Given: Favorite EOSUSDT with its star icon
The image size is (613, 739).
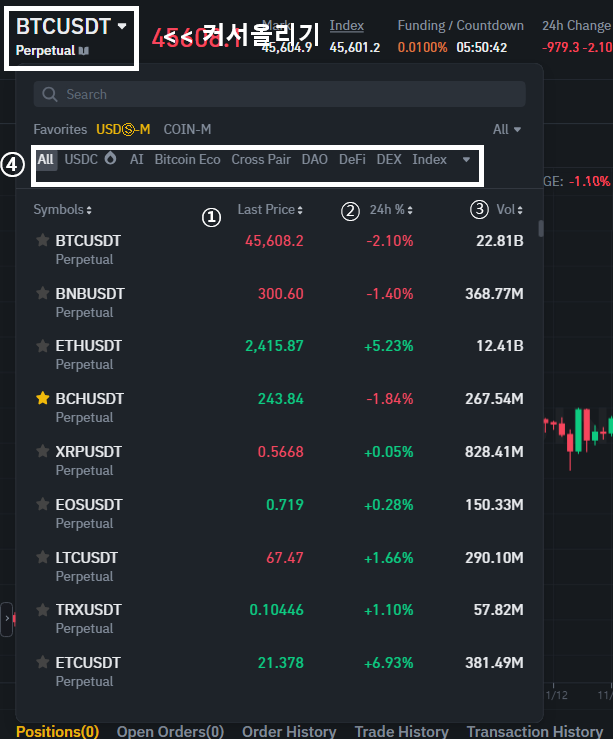Looking at the screenshot, I should (42, 504).
